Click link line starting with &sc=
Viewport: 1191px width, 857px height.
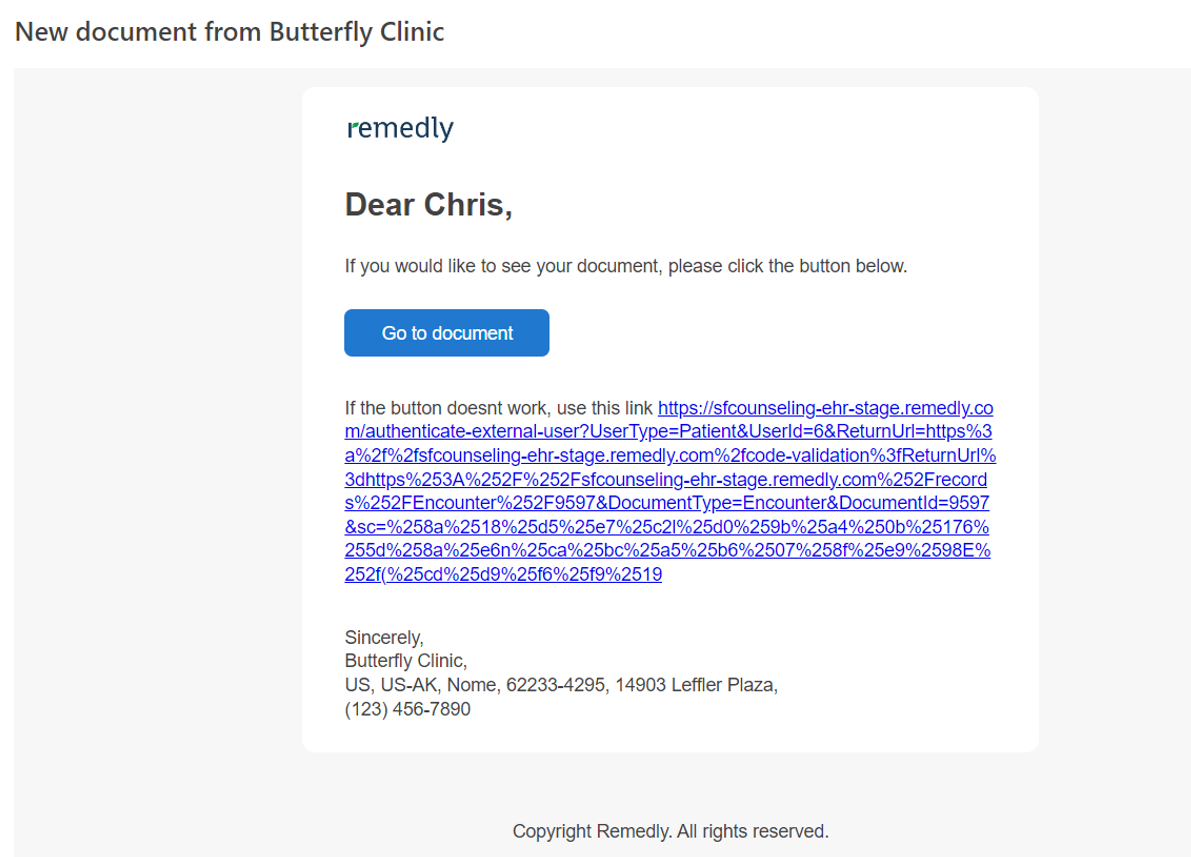(666, 527)
